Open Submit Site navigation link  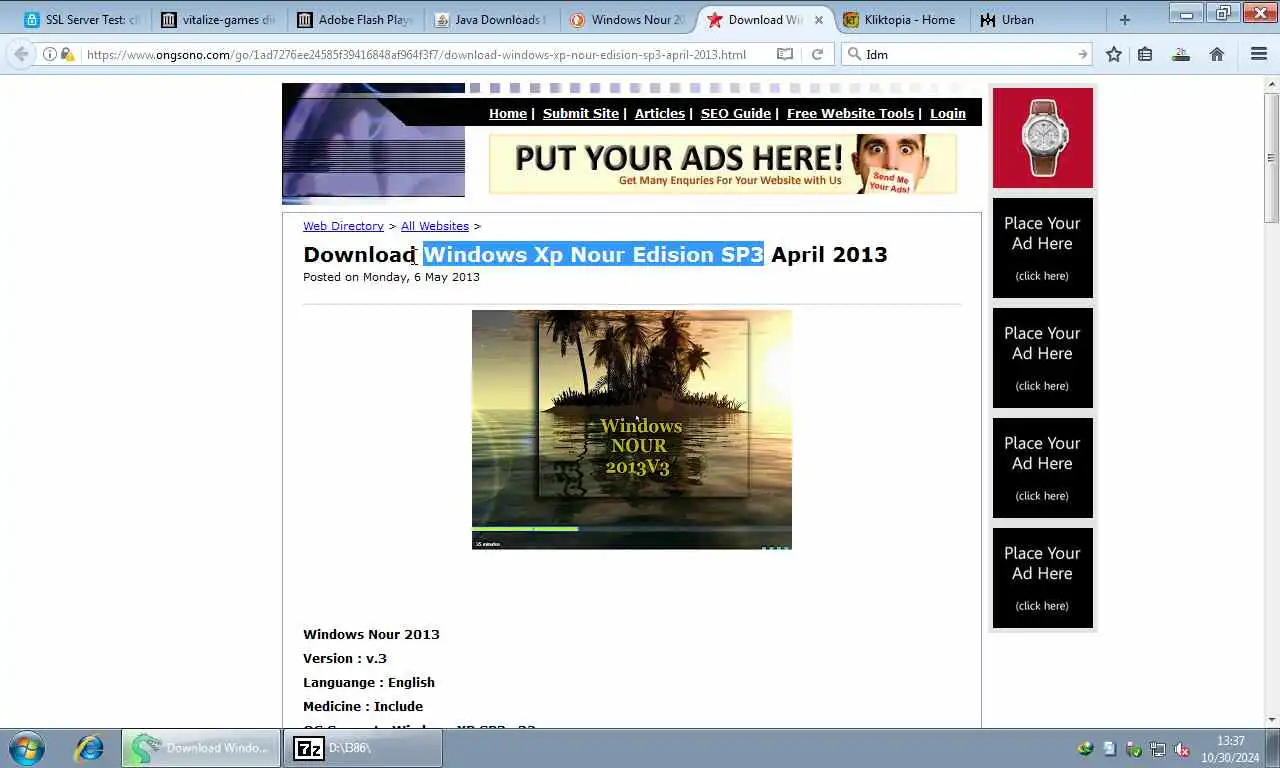pyautogui.click(x=581, y=113)
